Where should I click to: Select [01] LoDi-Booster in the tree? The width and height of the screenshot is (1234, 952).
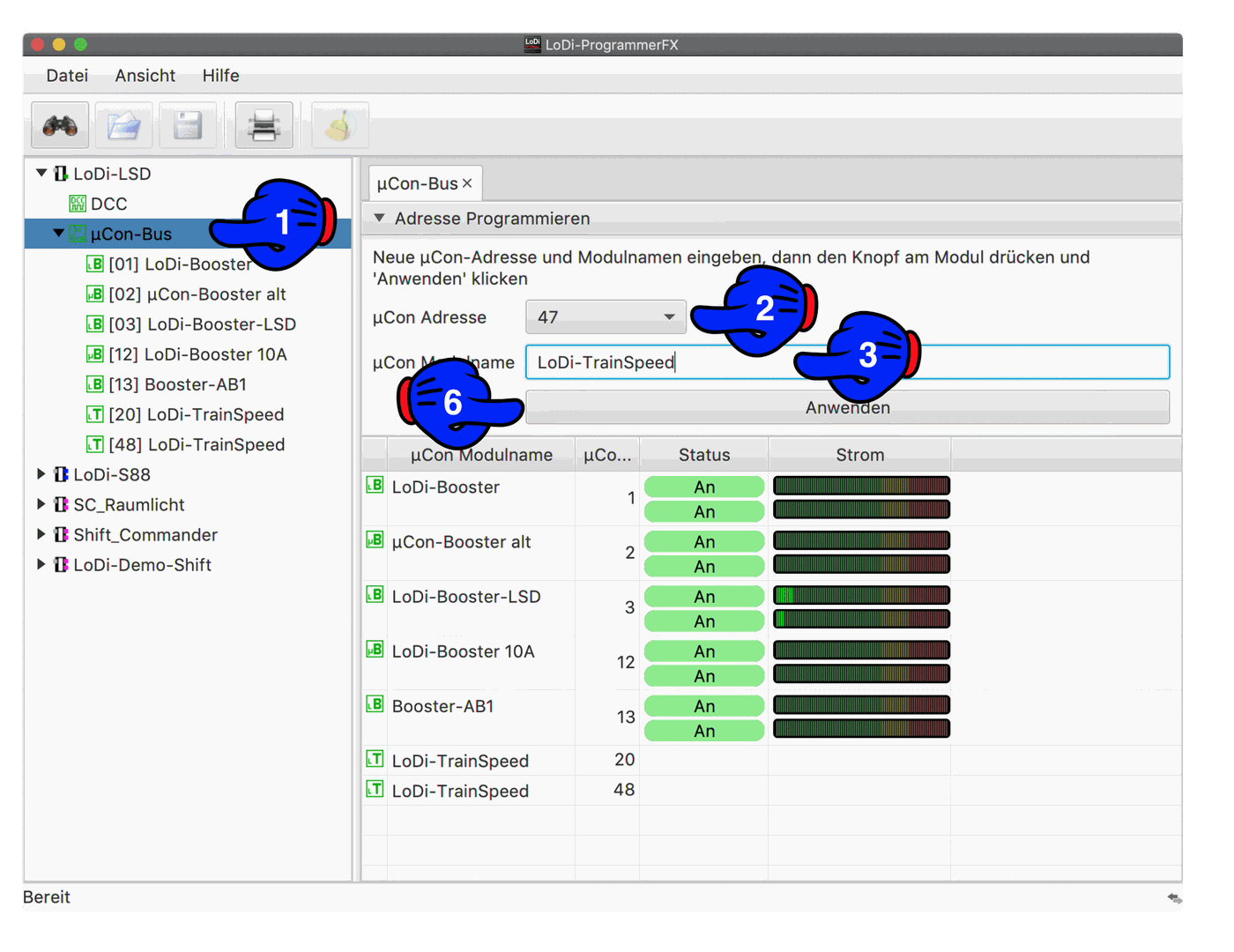[187, 264]
